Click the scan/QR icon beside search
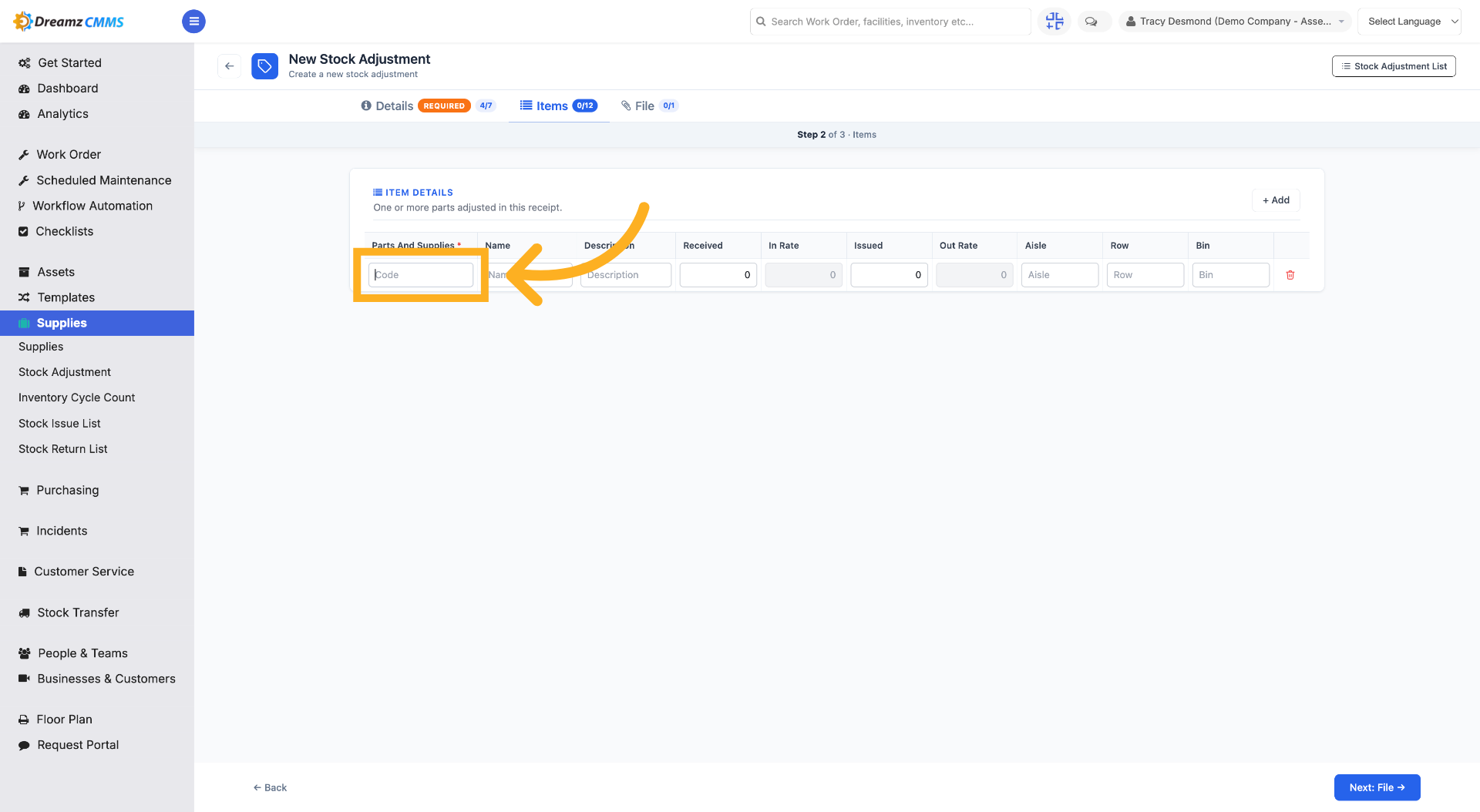The height and width of the screenshot is (812, 1480). (x=1054, y=22)
